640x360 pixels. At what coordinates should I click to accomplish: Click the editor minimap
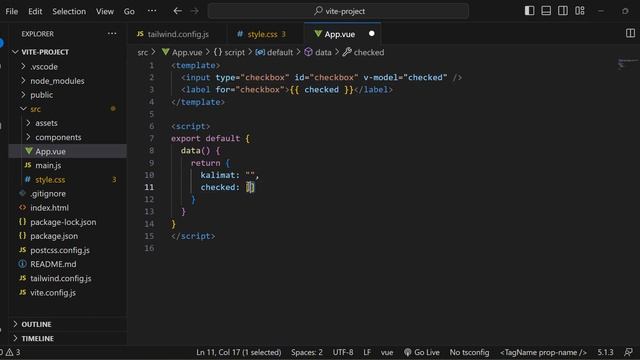627,63
